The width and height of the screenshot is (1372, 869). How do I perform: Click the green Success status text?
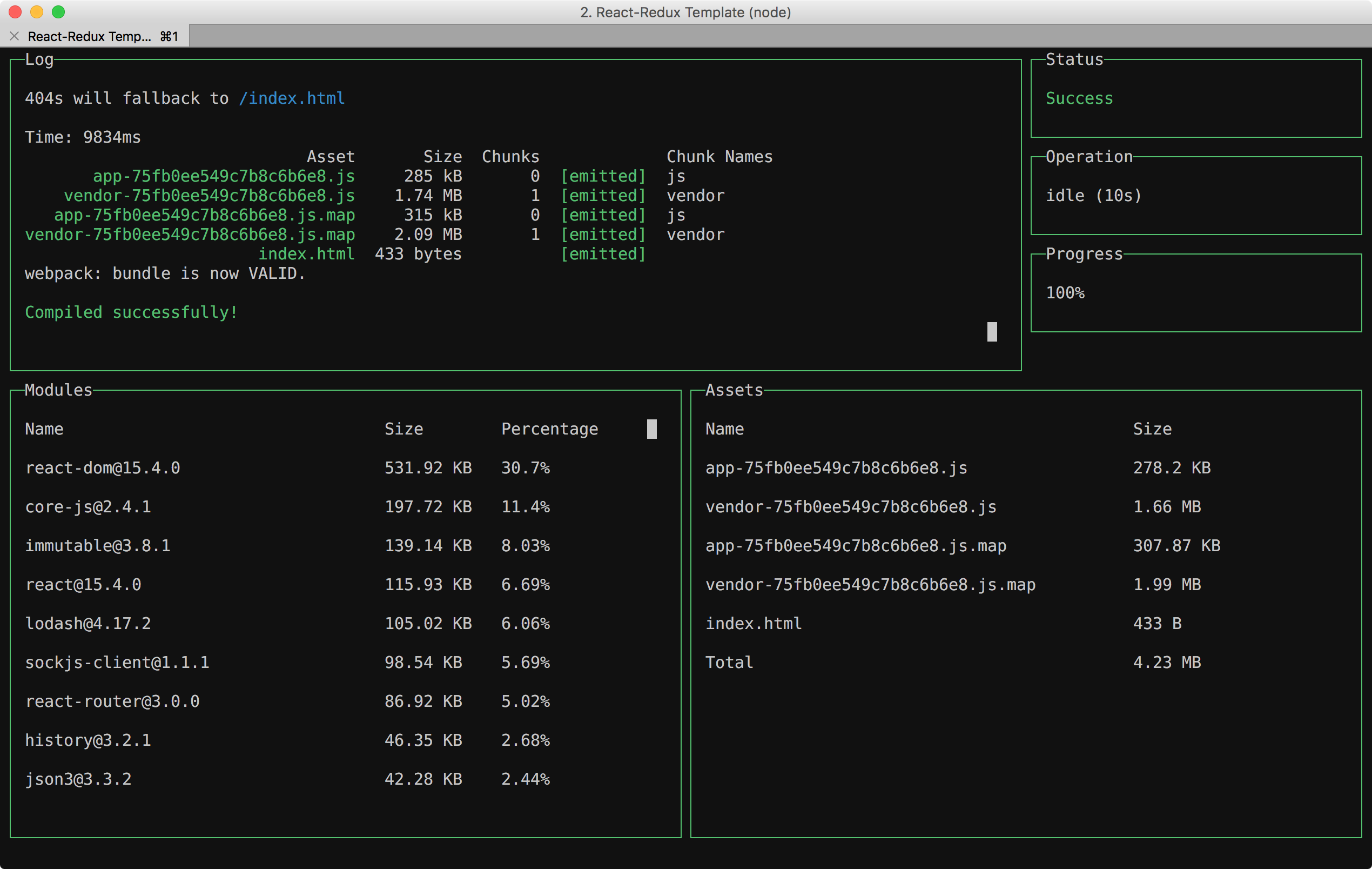(x=1079, y=98)
